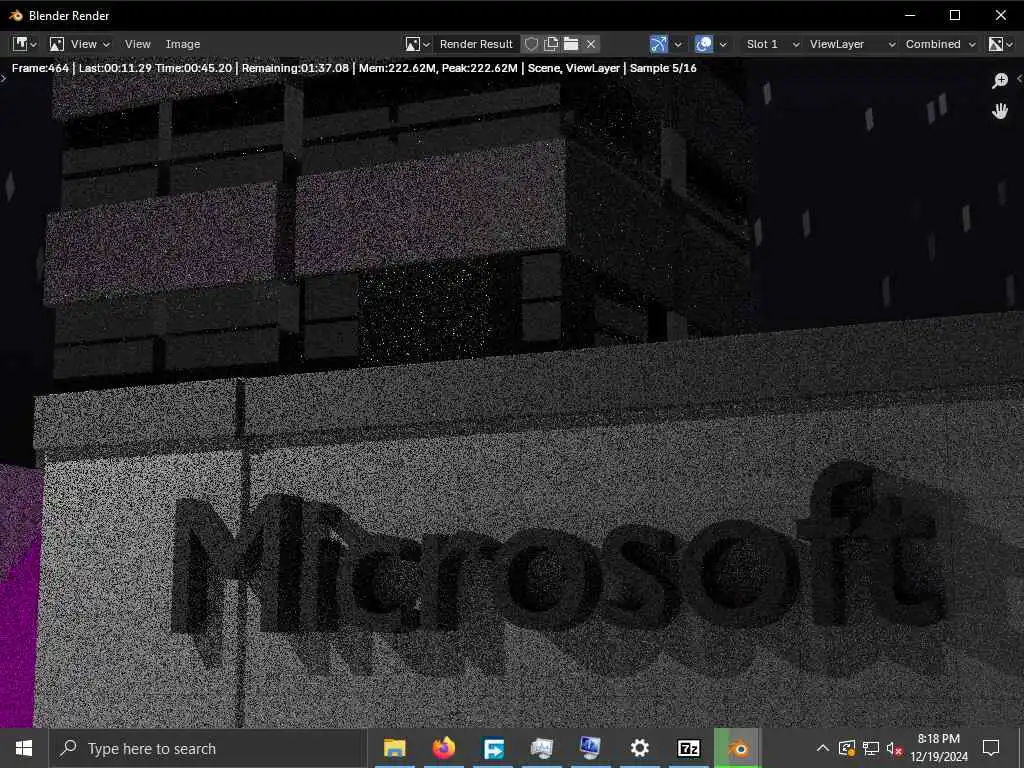1024x768 pixels.
Task: Browse linked images with image icon dropdown
Action: pos(417,44)
